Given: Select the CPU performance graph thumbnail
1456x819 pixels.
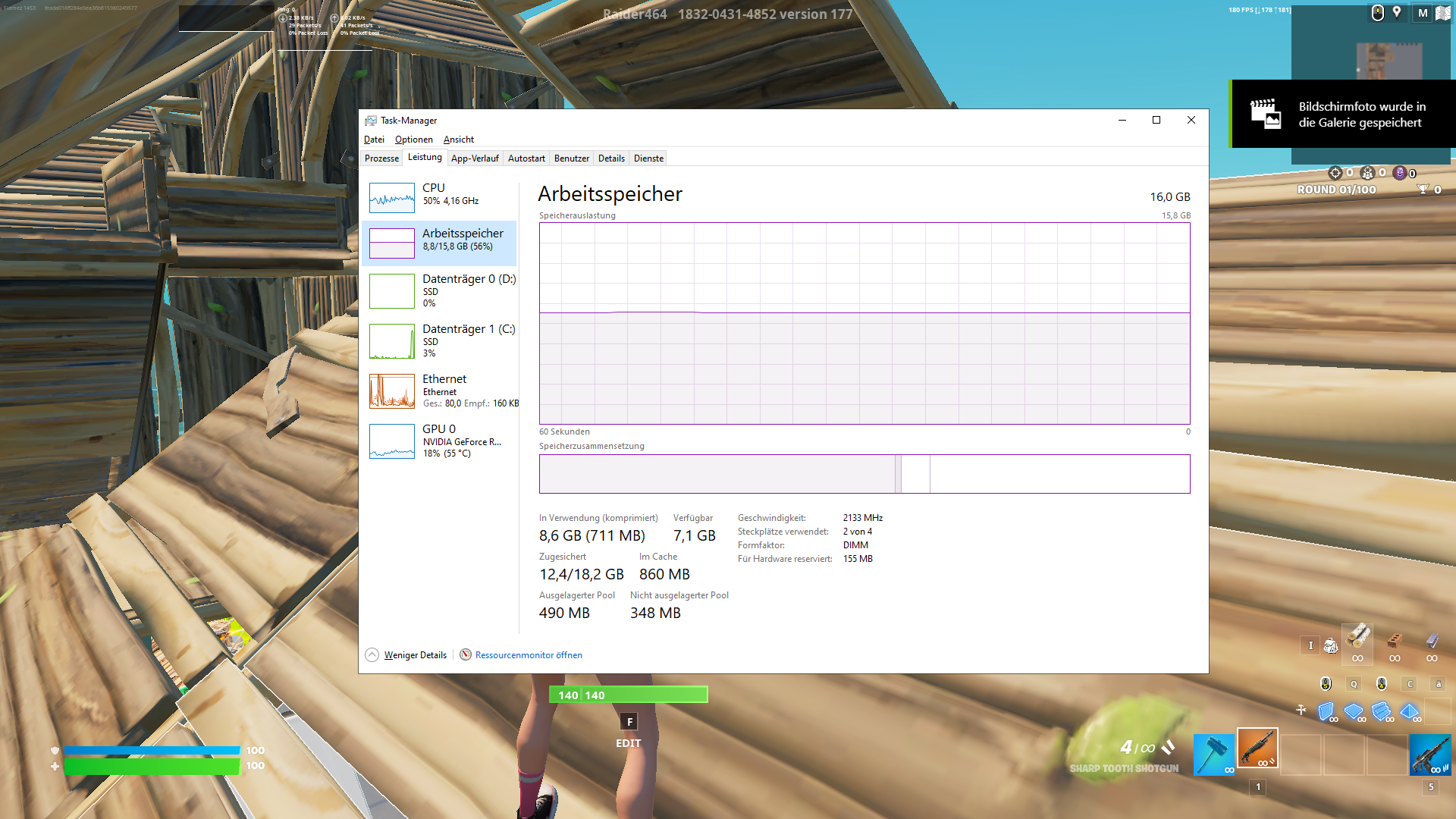Looking at the screenshot, I should (x=391, y=198).
